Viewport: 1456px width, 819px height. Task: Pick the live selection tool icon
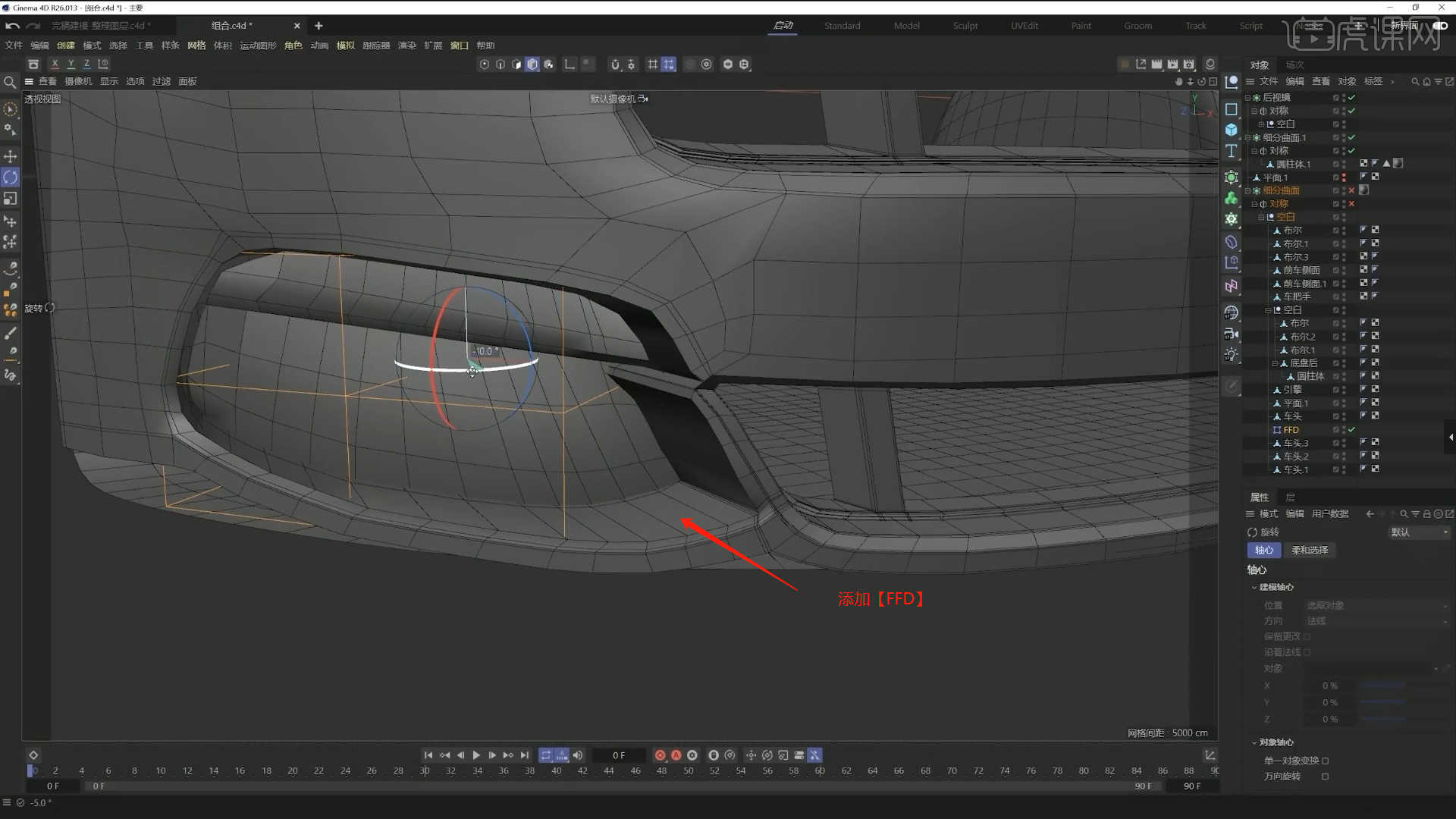click(11, 109)
